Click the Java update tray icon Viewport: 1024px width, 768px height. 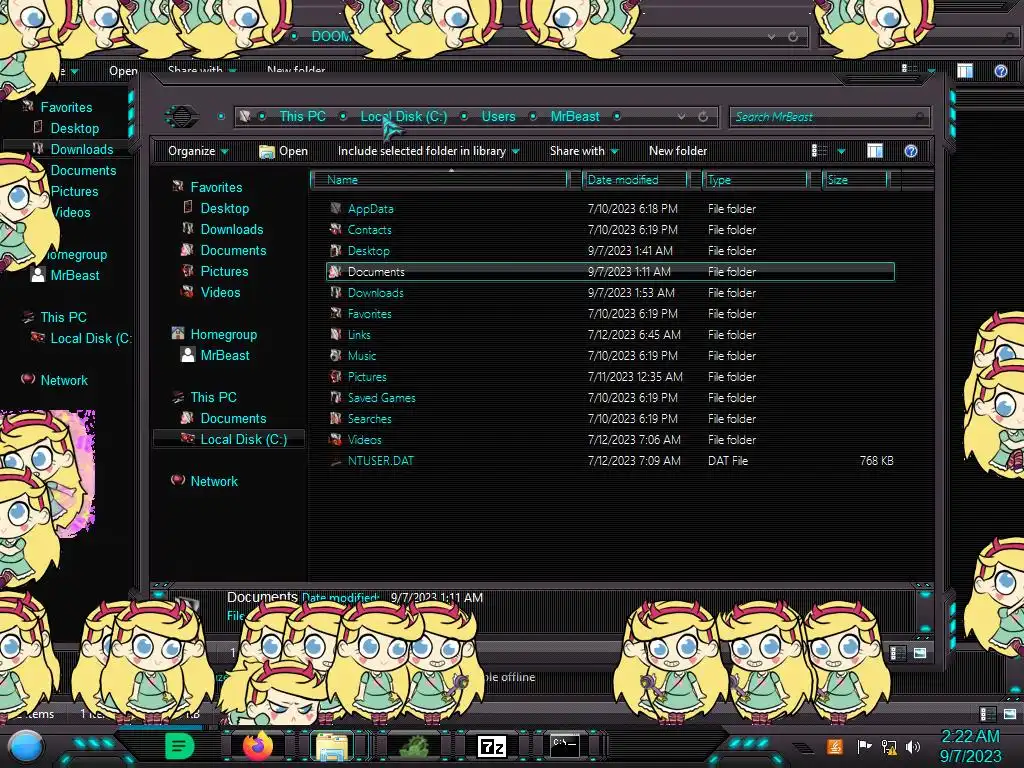click(834, 746)
